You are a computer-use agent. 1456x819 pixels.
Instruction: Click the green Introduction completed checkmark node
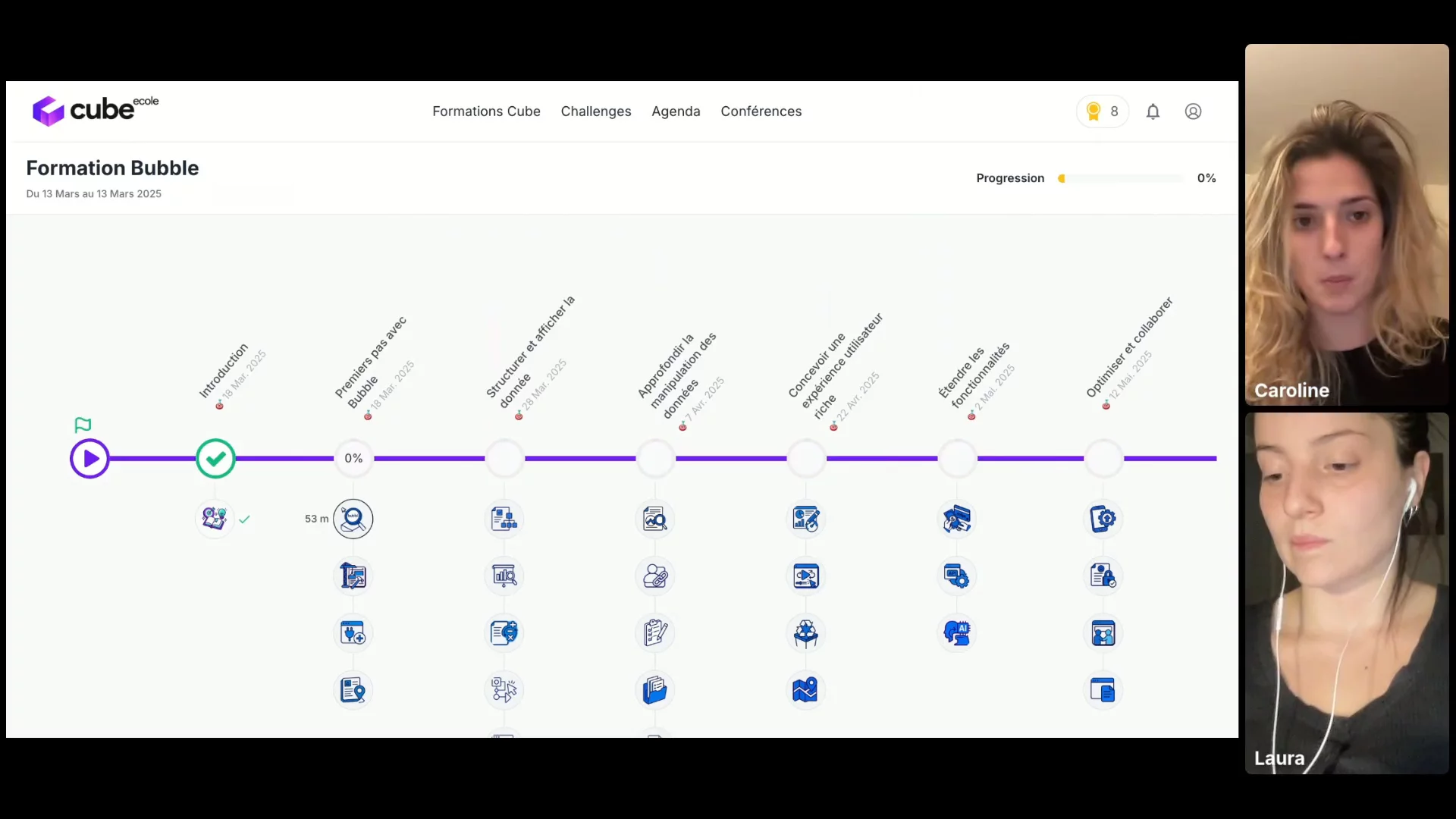[215, 459]
